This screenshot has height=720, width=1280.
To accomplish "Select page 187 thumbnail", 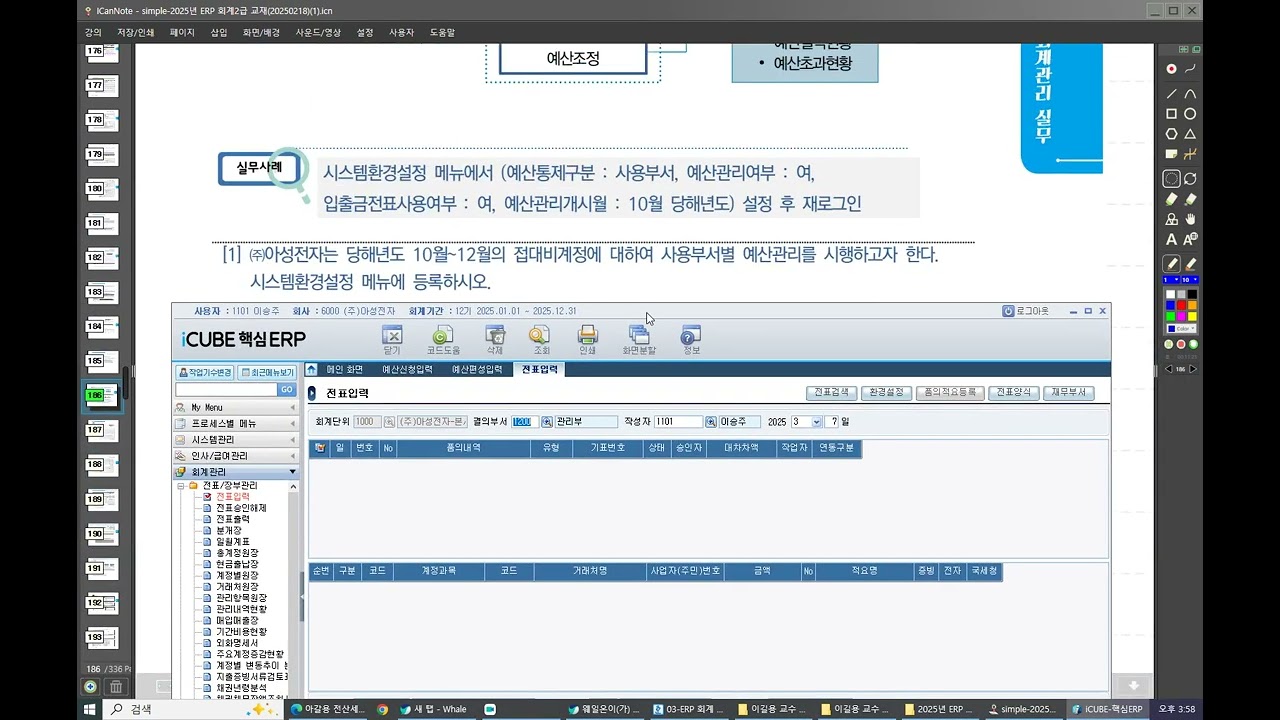I will pos(100,431).
